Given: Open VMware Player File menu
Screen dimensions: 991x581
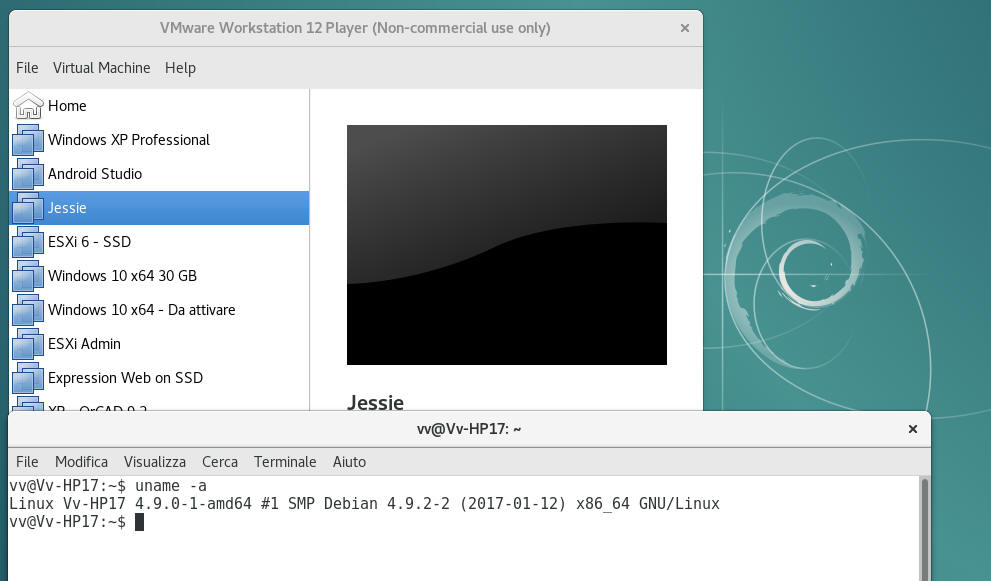Looking at the screenshot, I should (x=27, y=68).
